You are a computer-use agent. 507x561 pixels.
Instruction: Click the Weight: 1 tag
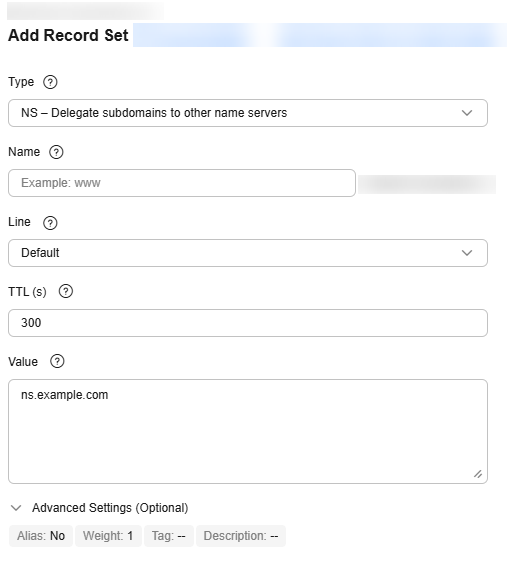[108, 536]
